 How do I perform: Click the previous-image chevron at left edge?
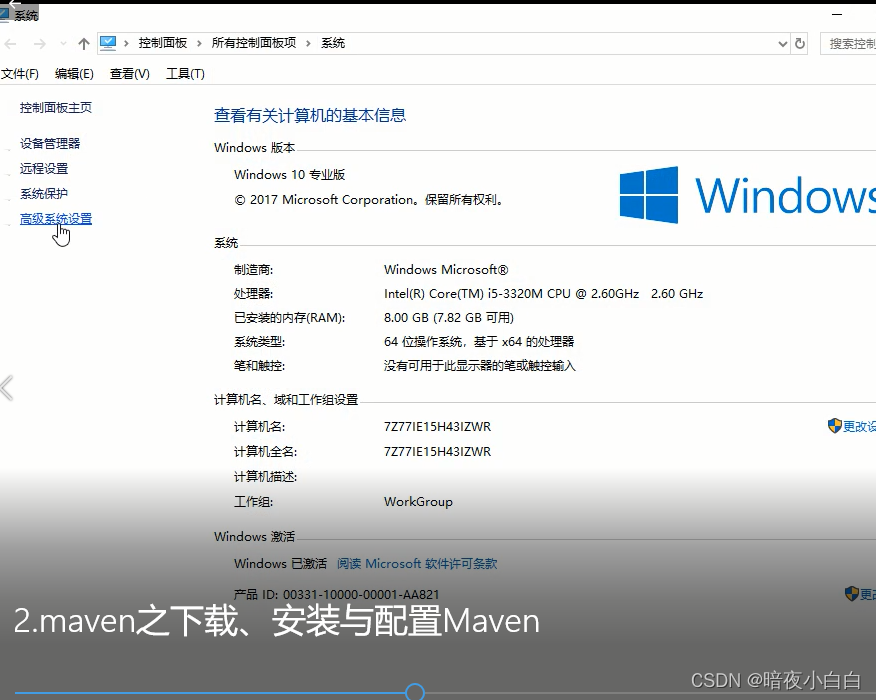click(x=7, y=388)
